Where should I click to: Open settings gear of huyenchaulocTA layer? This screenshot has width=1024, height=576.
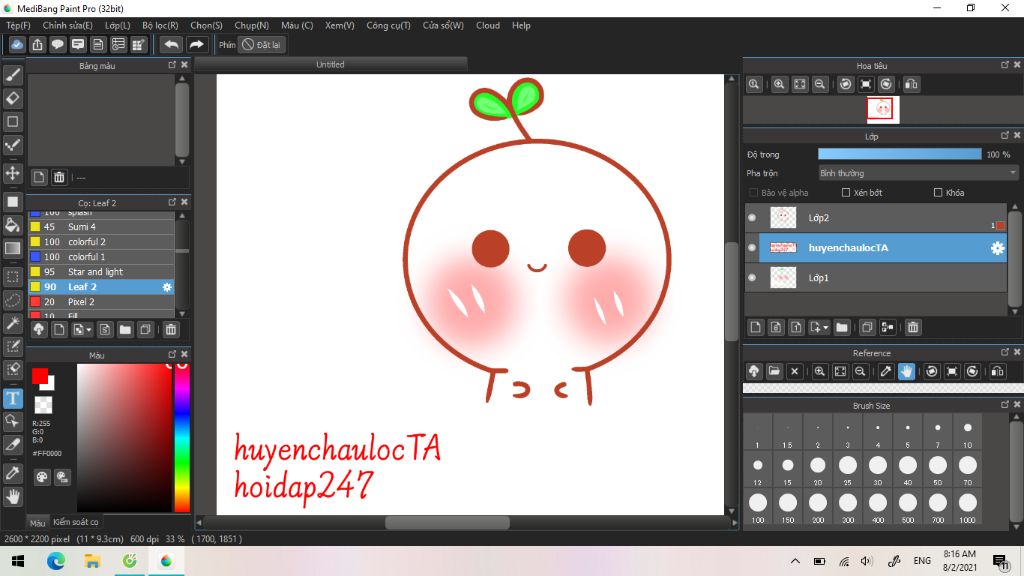click(997, 248)
